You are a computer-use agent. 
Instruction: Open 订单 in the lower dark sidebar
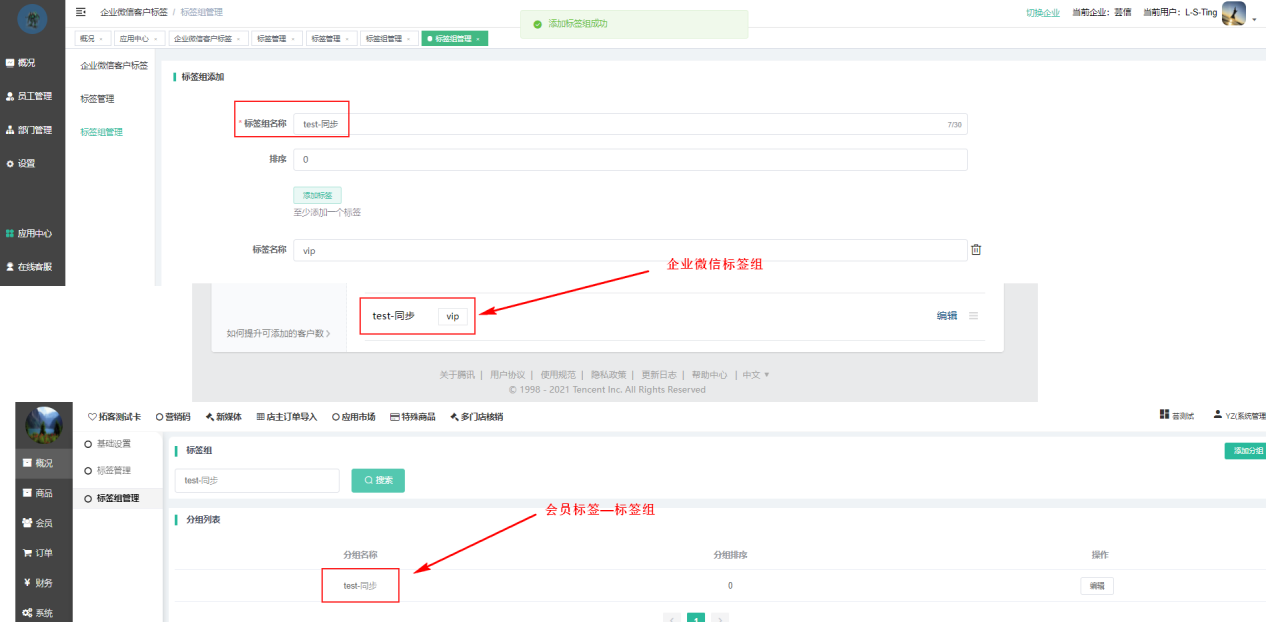[38, 552]
